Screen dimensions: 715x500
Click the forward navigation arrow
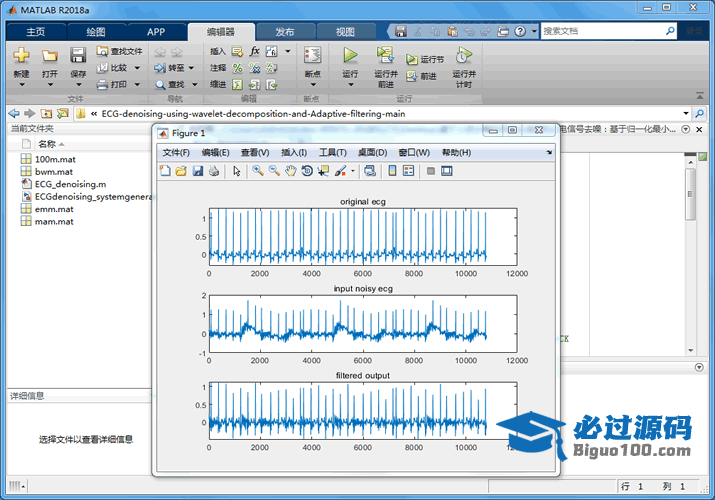(x=30, y=113)
